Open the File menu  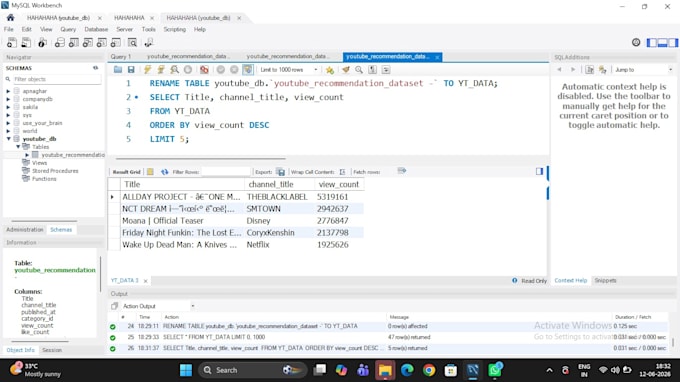[9, 29]
